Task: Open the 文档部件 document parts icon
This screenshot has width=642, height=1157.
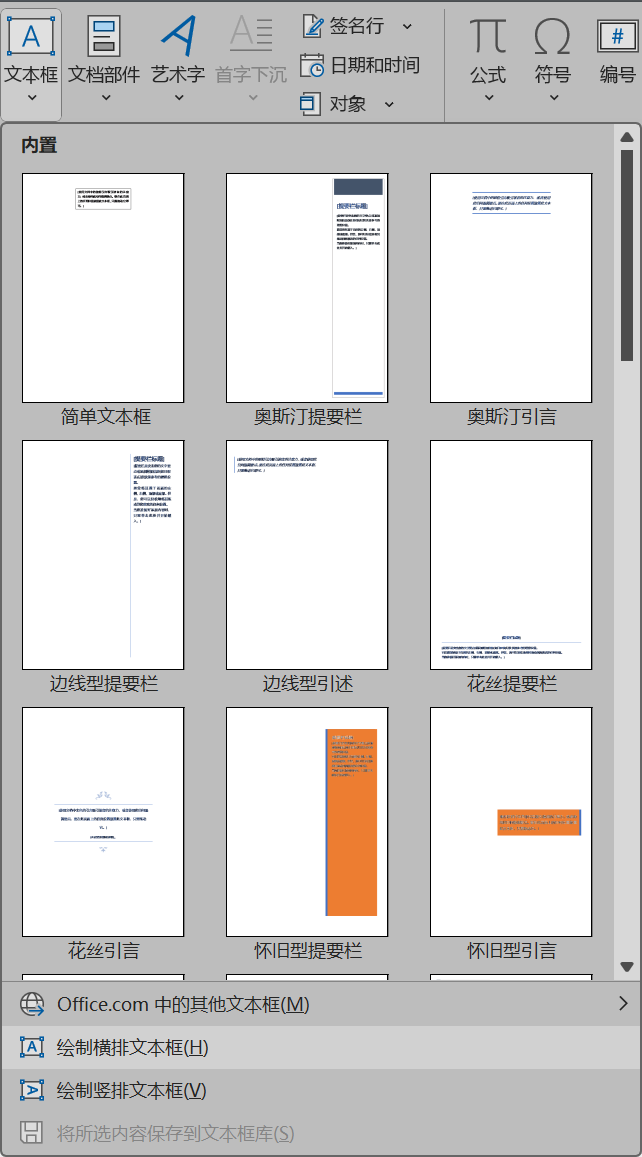Action: [104, 35]
